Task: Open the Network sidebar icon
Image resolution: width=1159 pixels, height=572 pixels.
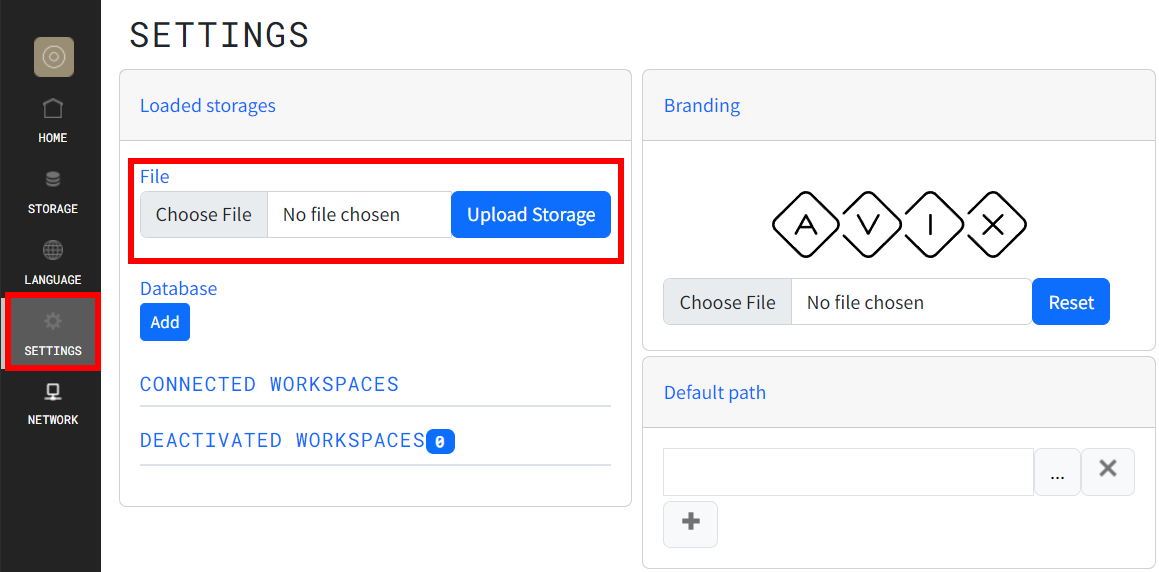Action: point(53,392)
